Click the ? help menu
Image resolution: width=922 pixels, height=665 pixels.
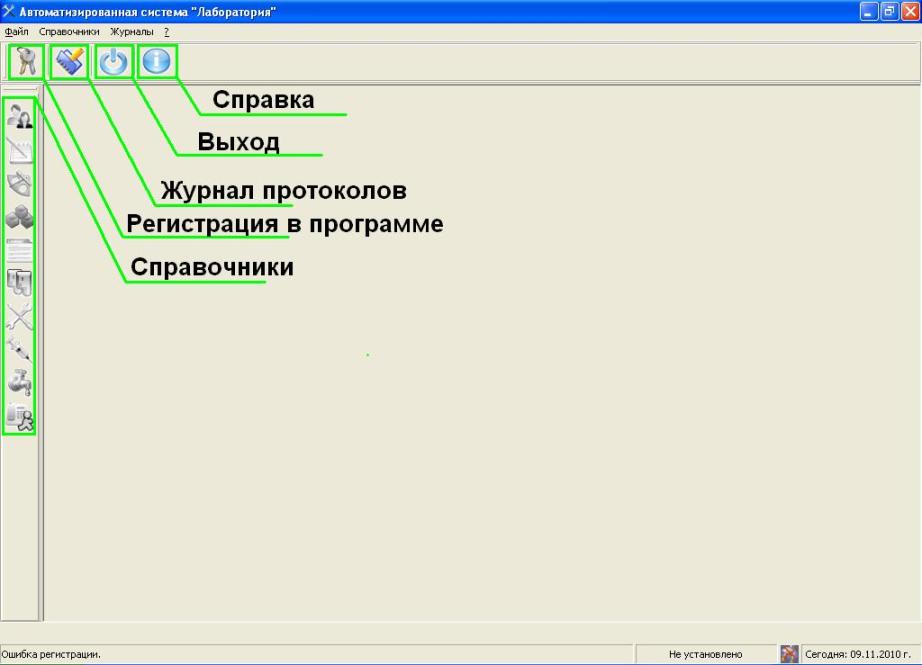click(x=165, y=31)
